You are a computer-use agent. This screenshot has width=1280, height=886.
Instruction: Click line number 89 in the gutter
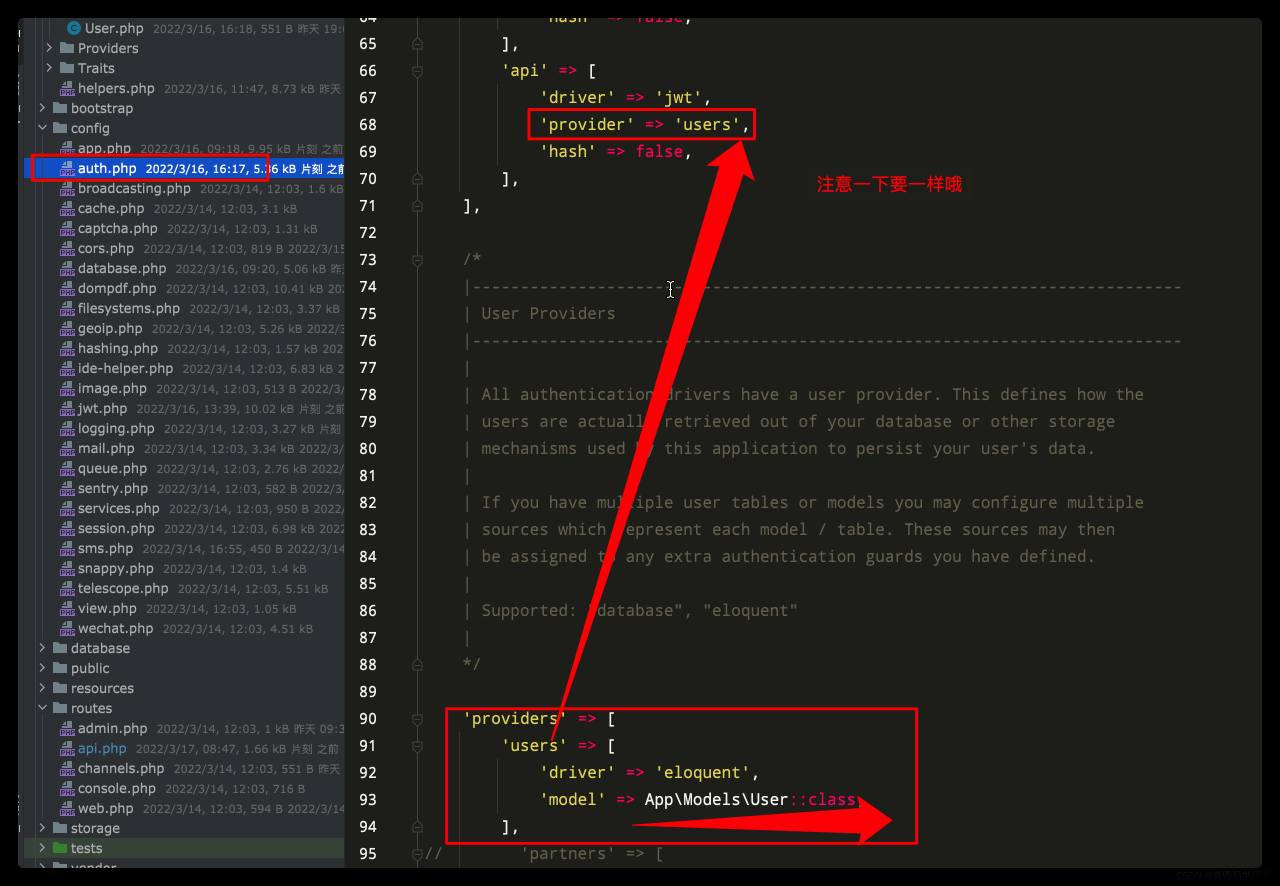(367, 692)
